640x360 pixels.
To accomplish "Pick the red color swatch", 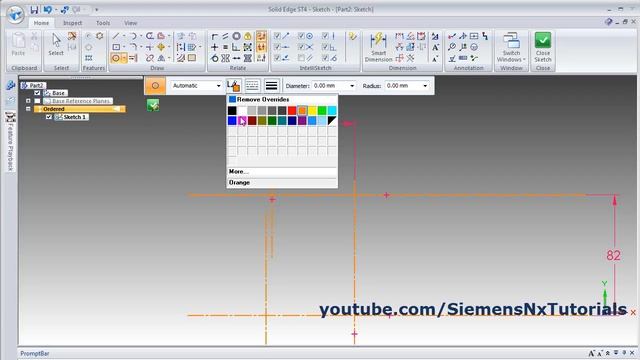I will click(x=292, y=111).
